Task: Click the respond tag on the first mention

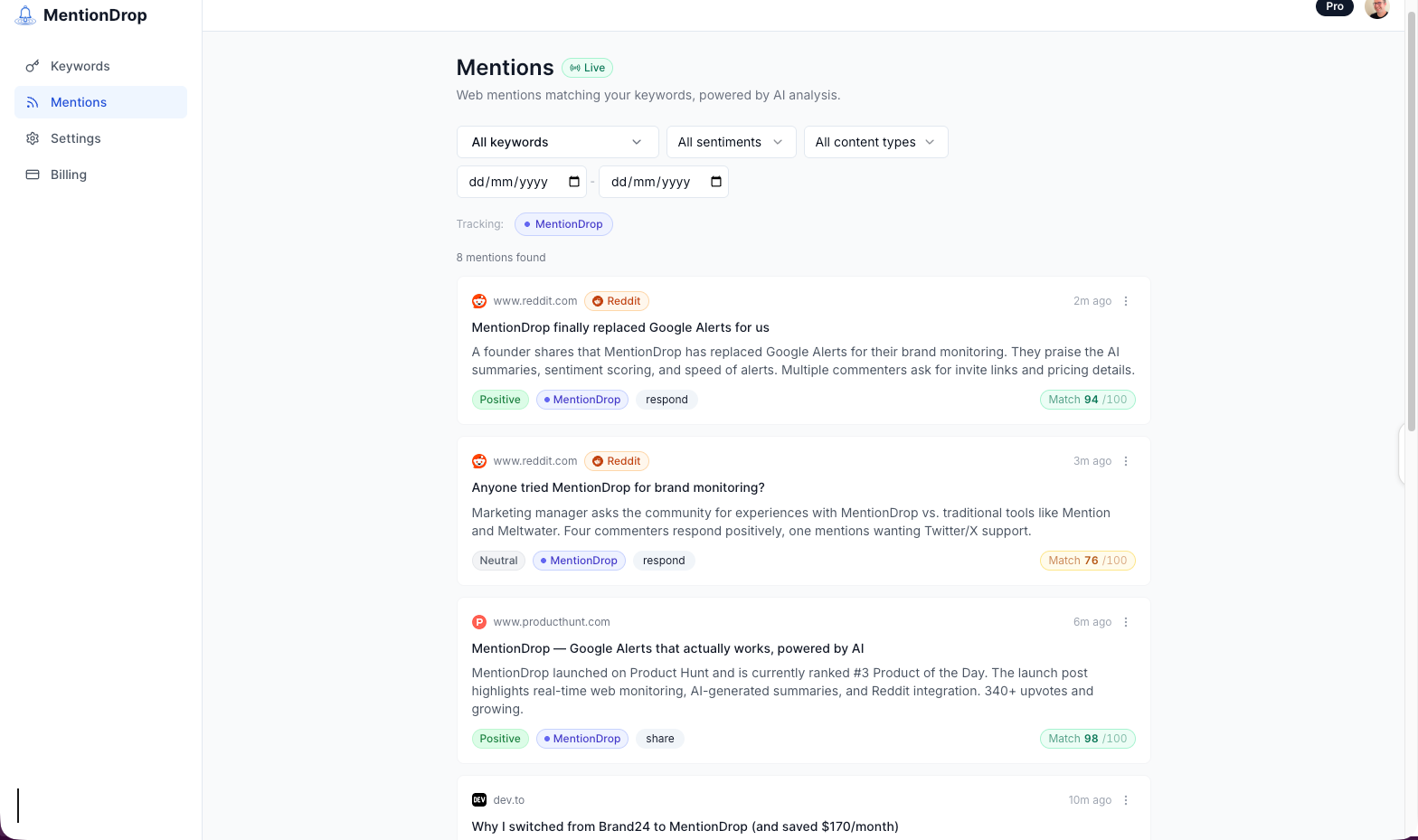Action: point(666,400)
